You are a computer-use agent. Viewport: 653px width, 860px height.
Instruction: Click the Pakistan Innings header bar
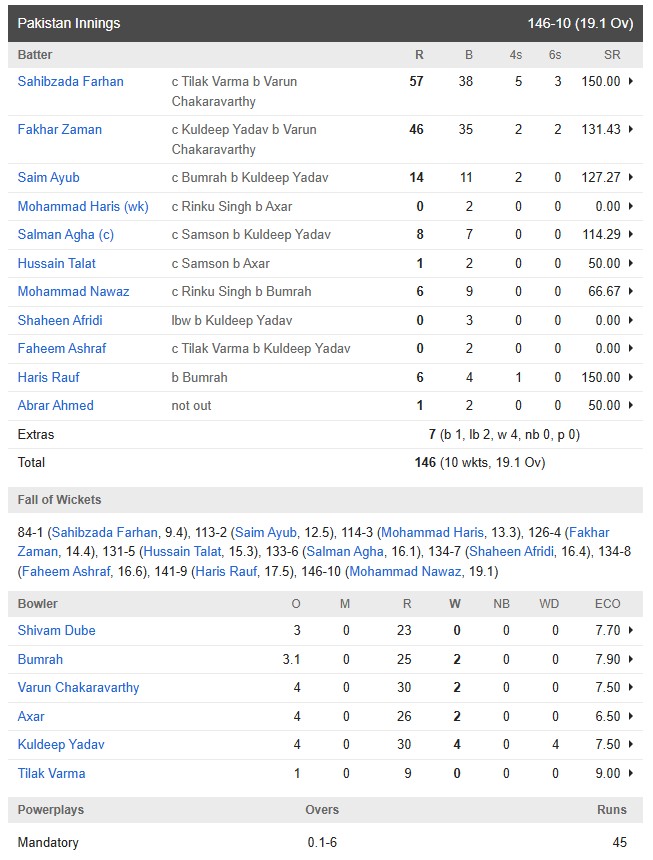pos(325,23)
